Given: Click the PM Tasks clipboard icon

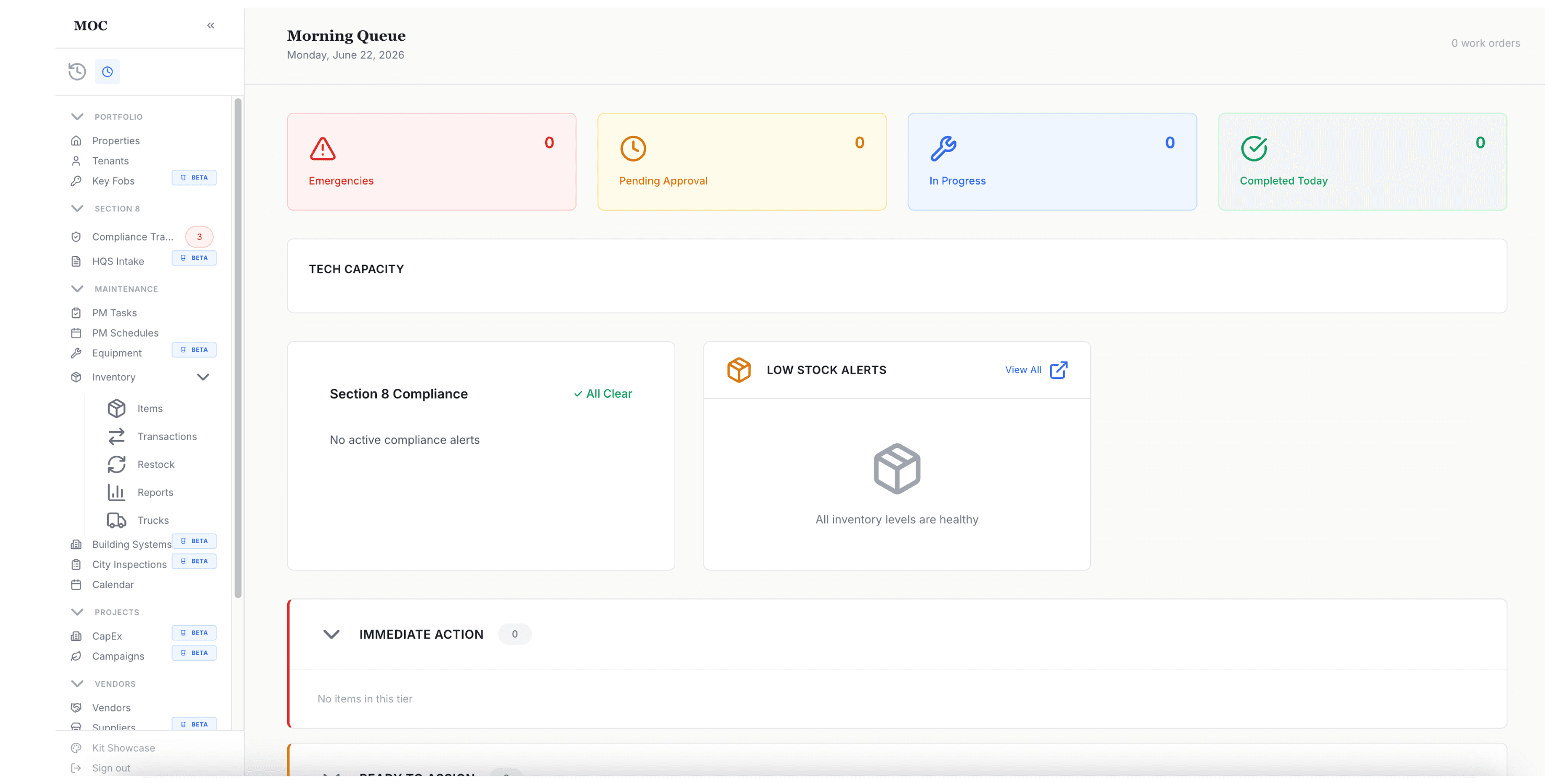Looking at the screenshot, I should (76, 313).
